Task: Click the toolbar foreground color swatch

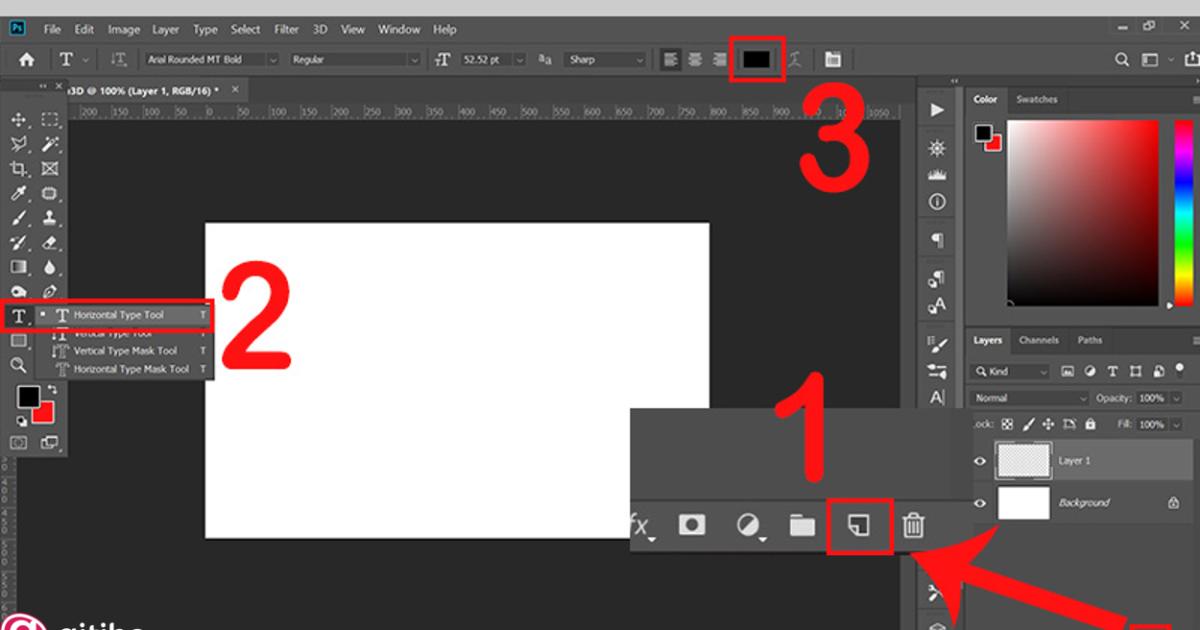Action: point(28,397)
